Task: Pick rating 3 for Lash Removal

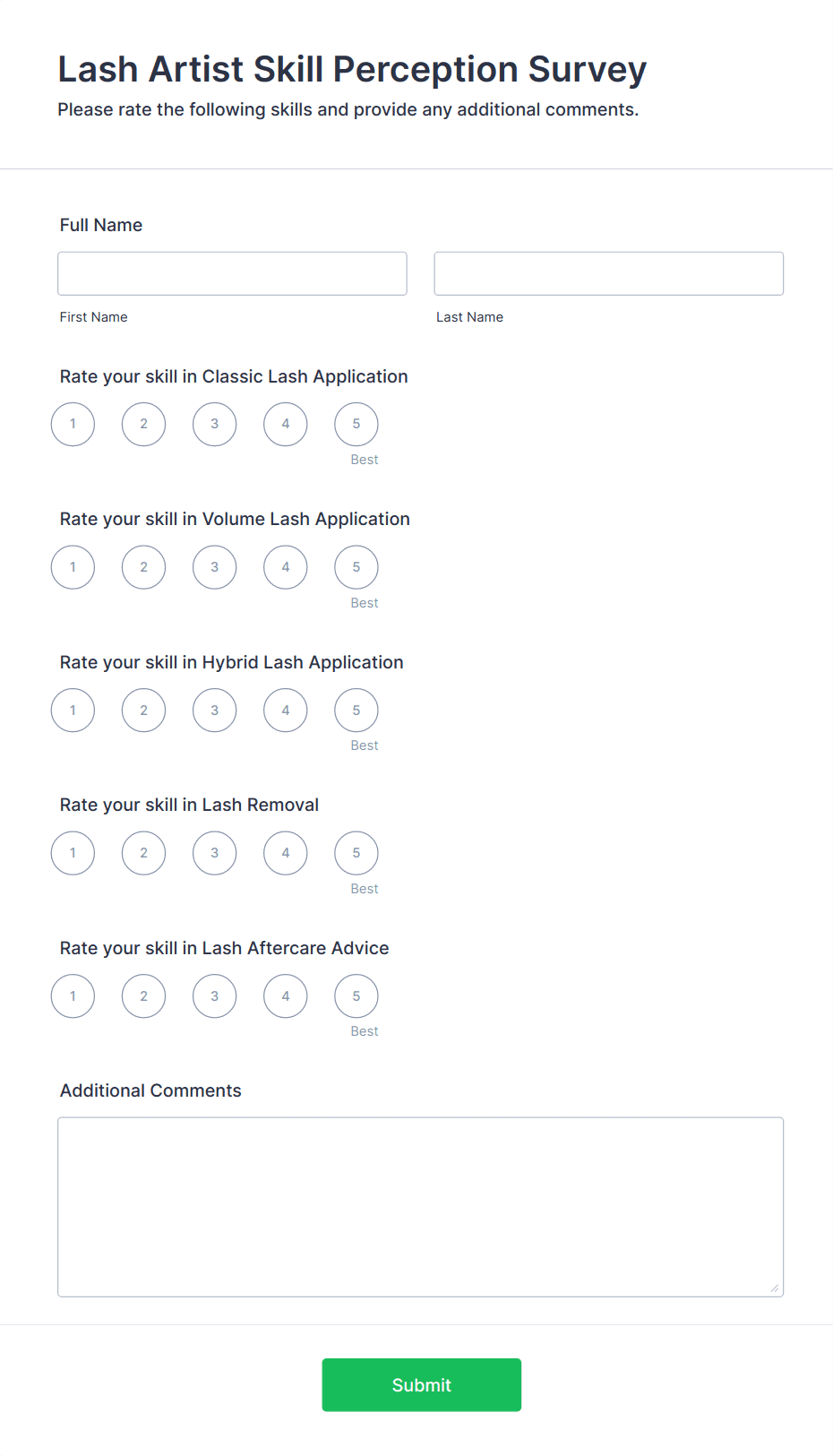Action: coord(214,852)
